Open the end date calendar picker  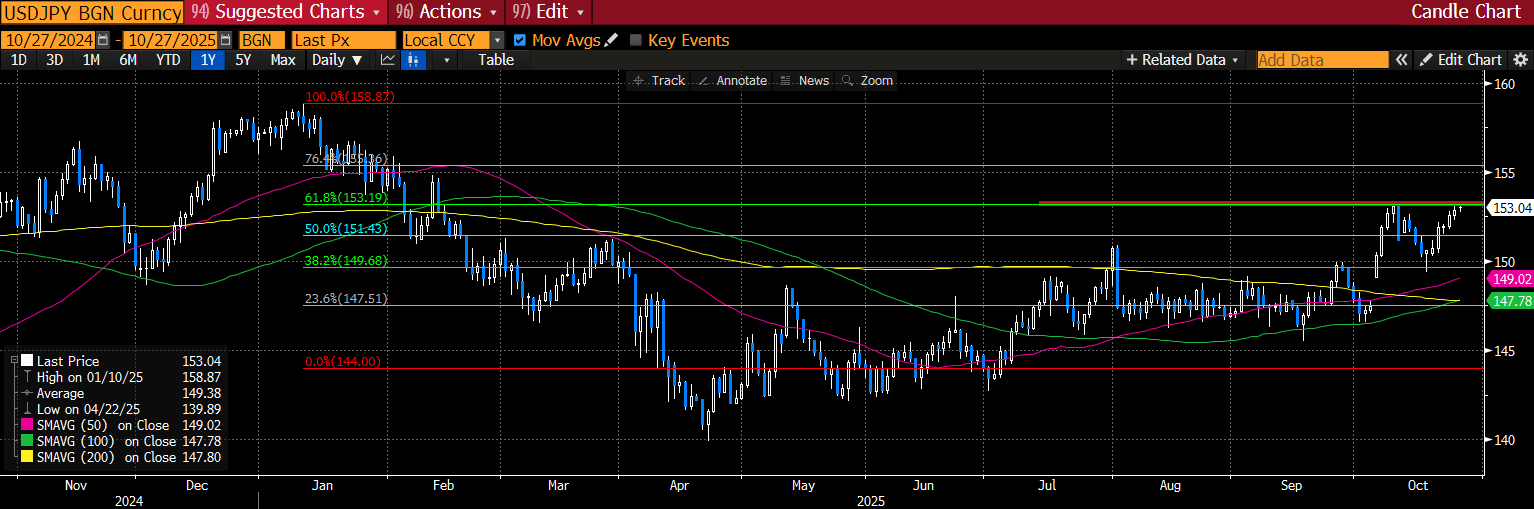225,40
